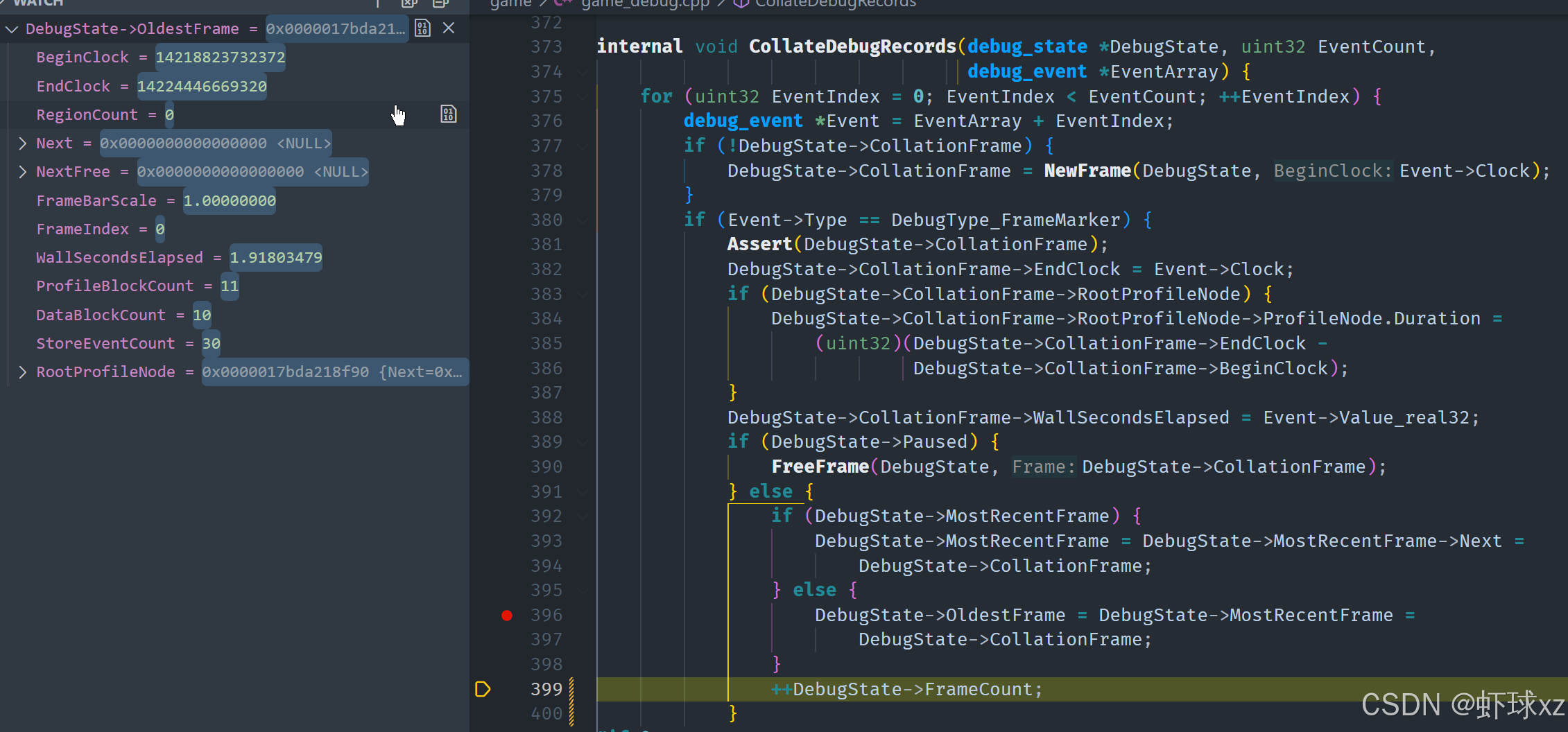View binary data for DebugState->OldestFrame
1568x732 pixels.
pyautogui.click(x=422, y=28)
